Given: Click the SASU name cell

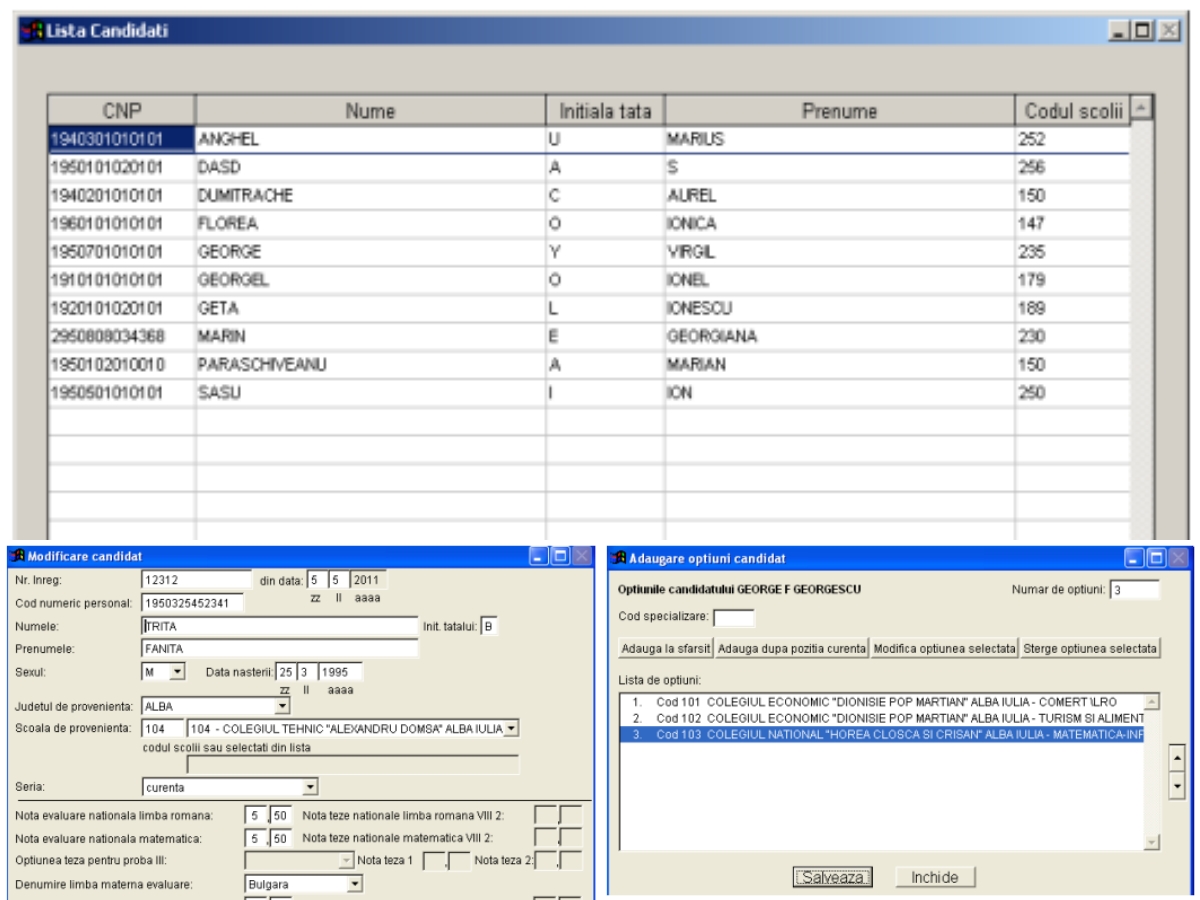Looking at the screenshot, I should pos(370,393).
